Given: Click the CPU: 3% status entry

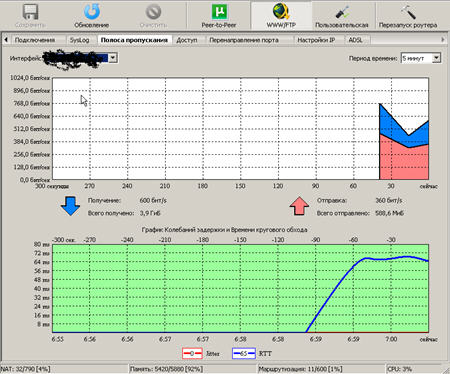Looking at the screenshot, I should pyautogui.click(x=399, y=369).
